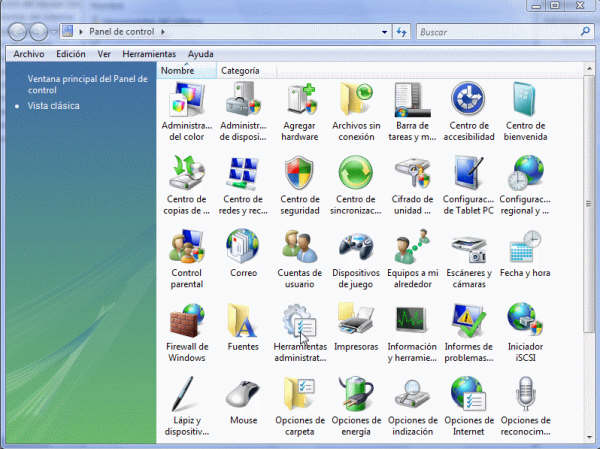Open Impresoras icon
This screenshot has height=449, width=600.
click(x=356, y=320)
